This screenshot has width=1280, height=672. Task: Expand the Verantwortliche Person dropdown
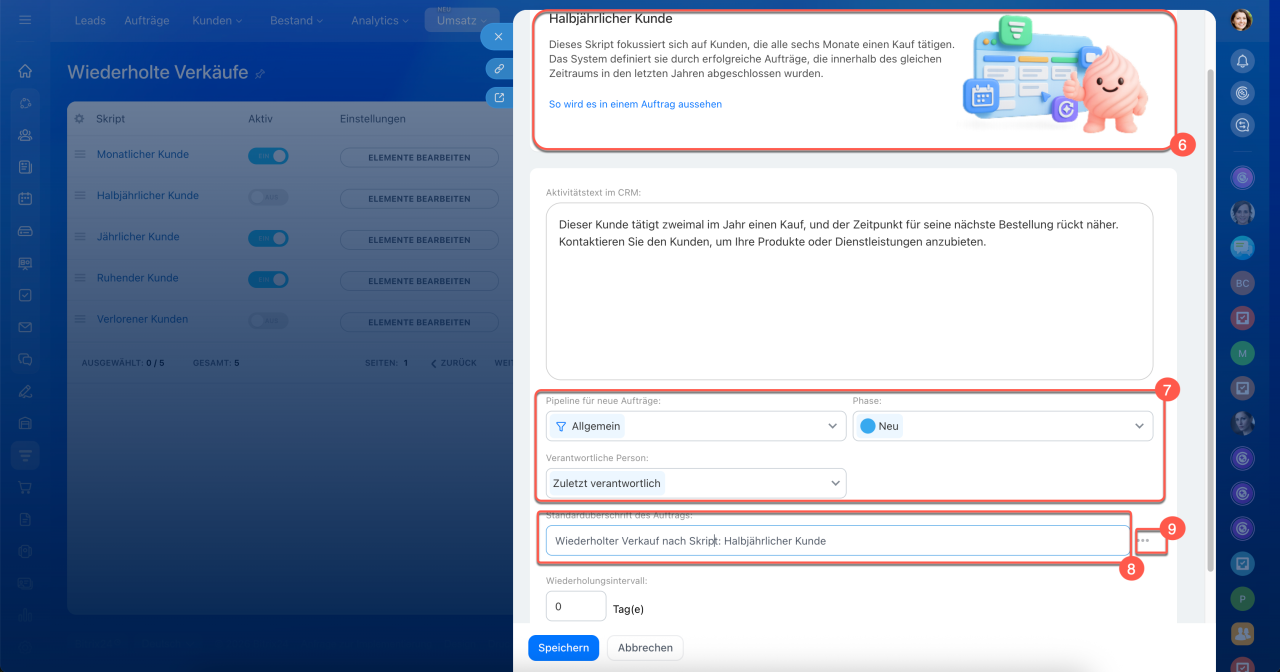[696, 483]
